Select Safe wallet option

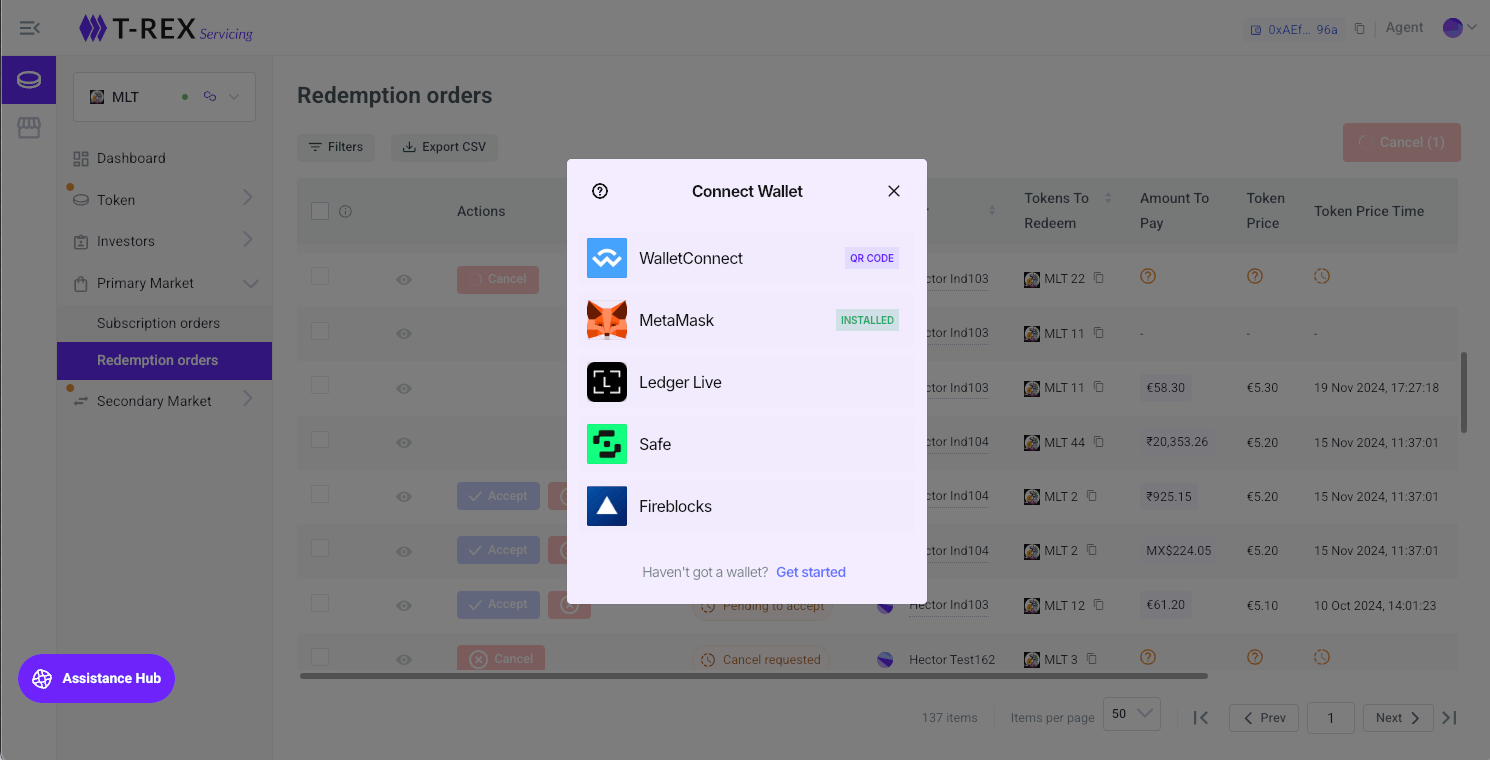(x=746, y=444)
